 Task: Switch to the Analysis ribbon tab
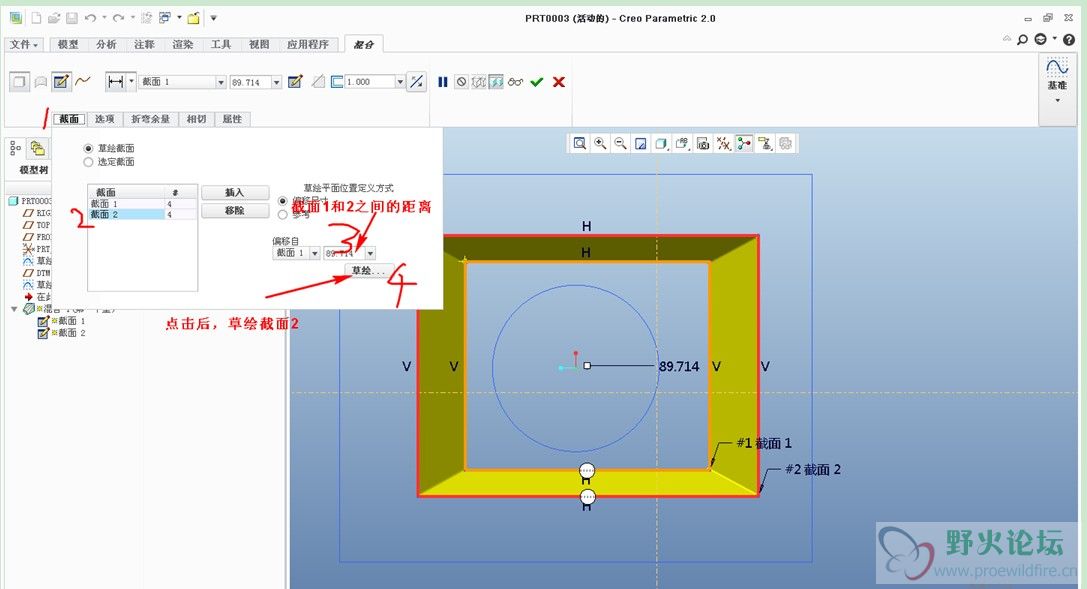(x=106, y=44)
